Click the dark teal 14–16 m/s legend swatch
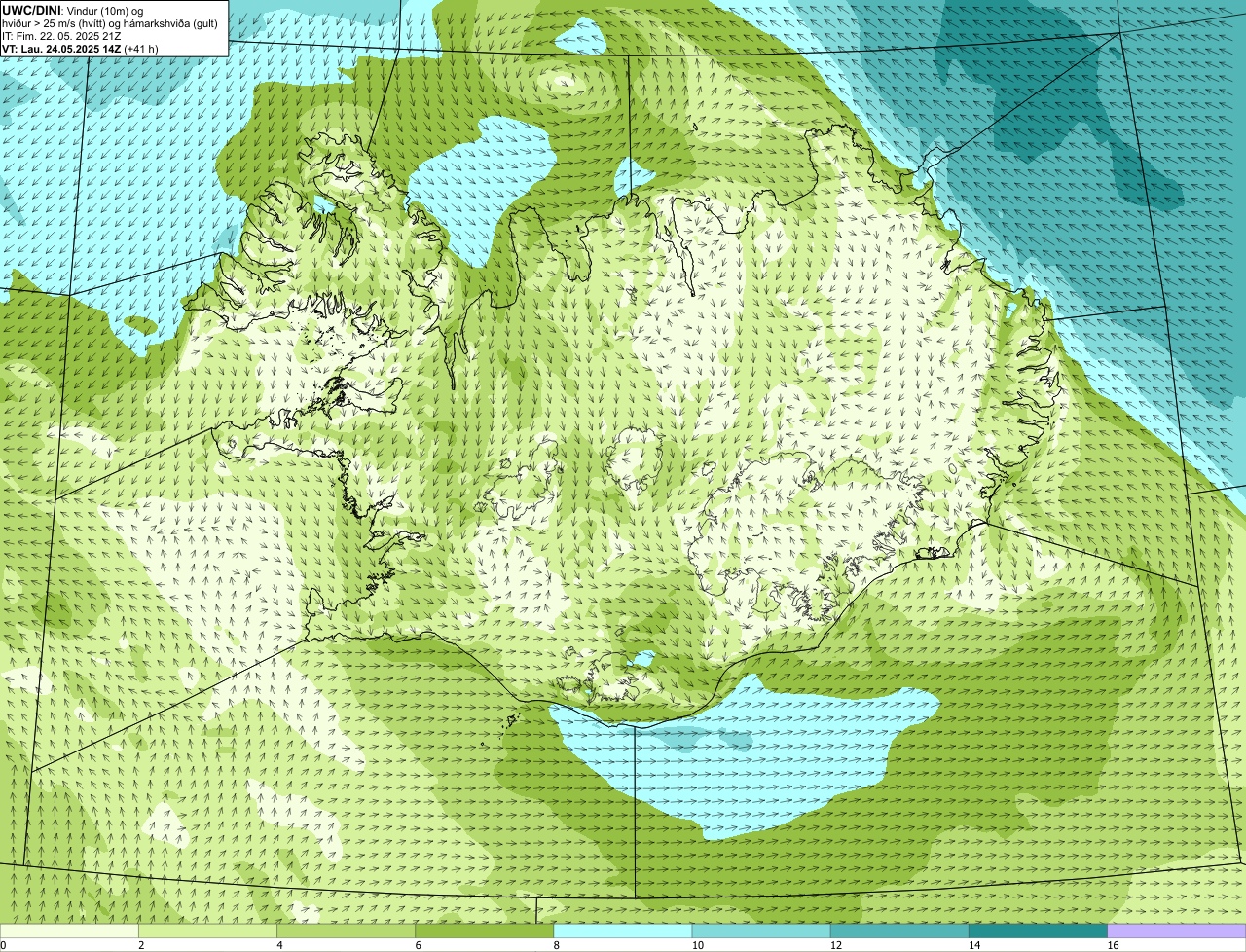 1038,932
